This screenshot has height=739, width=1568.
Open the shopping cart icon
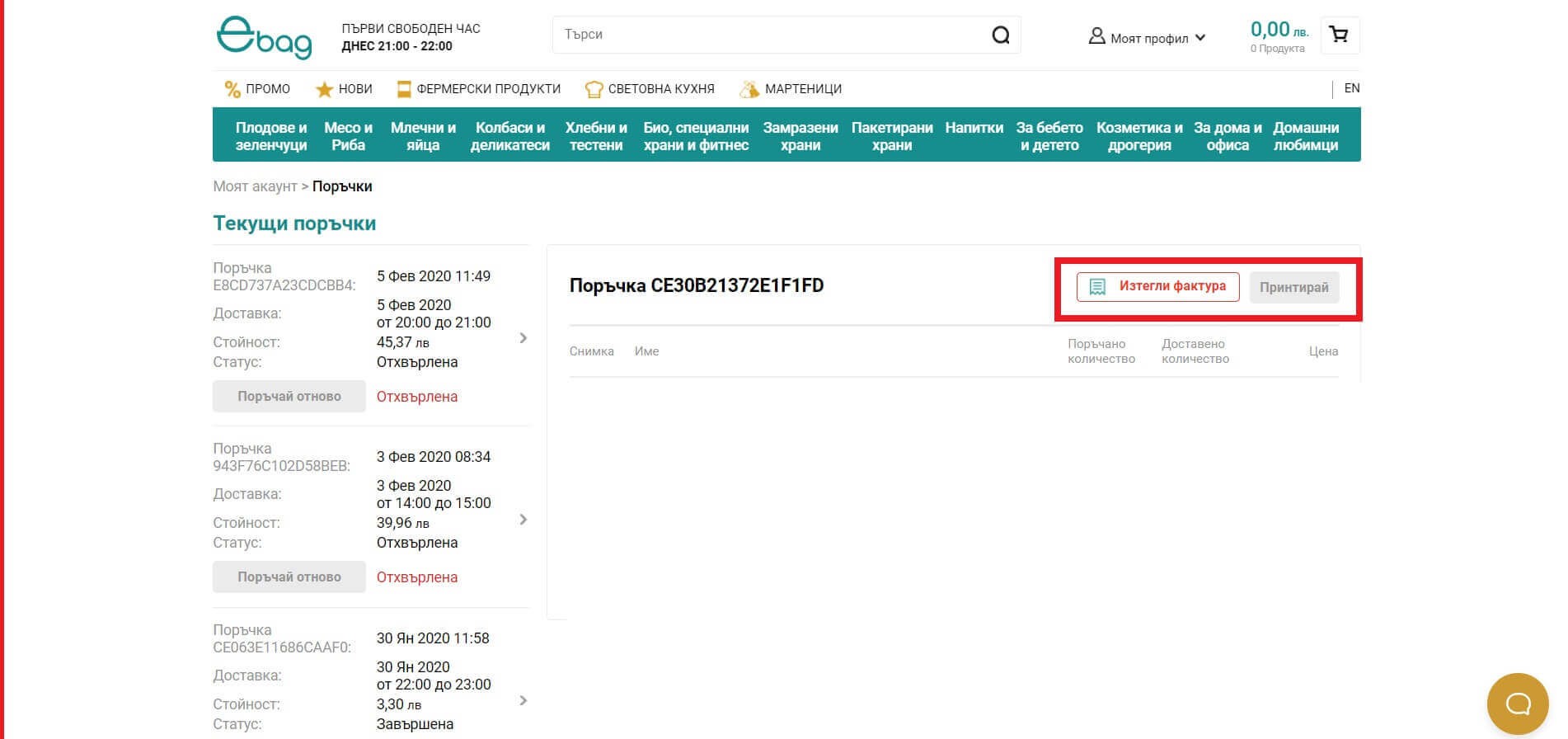click(x=1339, y=35)
